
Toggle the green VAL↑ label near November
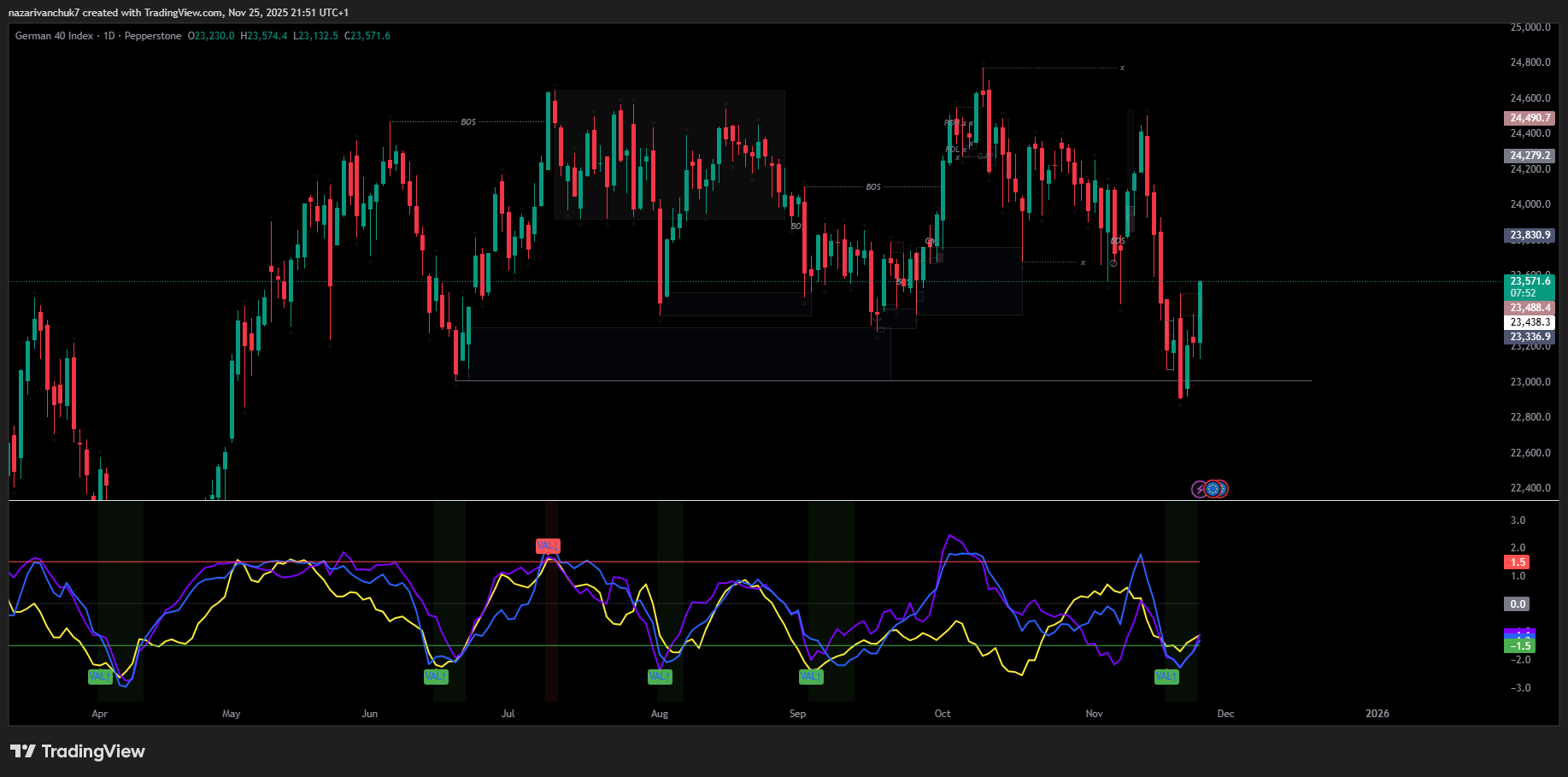click(1166, 675)
